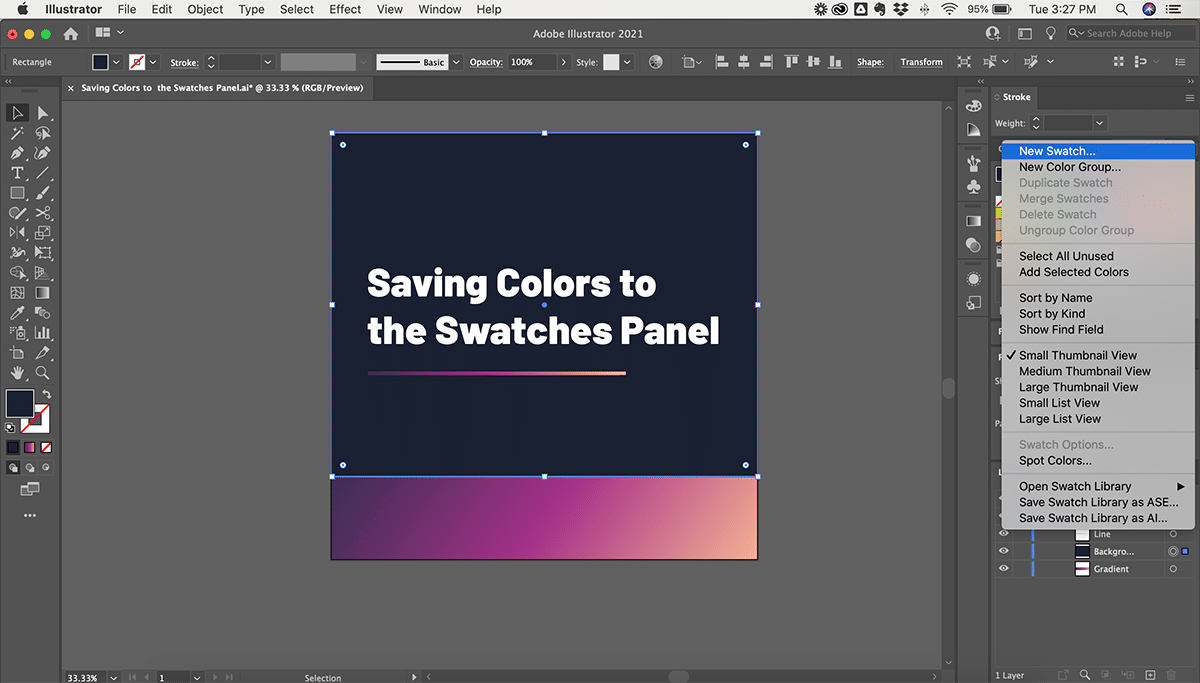Open the Symbols panel icon
Viewport: 1200px width, 683px height.
(974, 187)
